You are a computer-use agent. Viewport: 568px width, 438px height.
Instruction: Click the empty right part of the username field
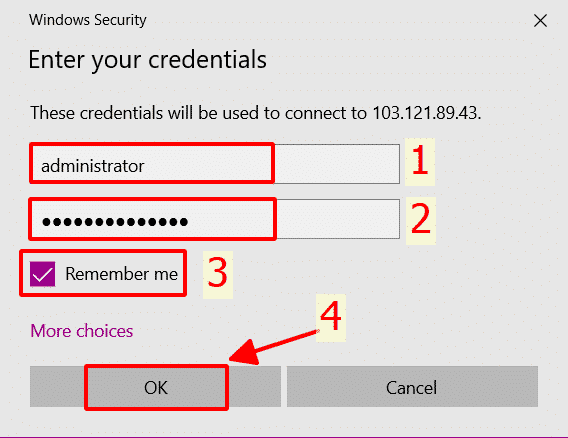tap(337, 164)
